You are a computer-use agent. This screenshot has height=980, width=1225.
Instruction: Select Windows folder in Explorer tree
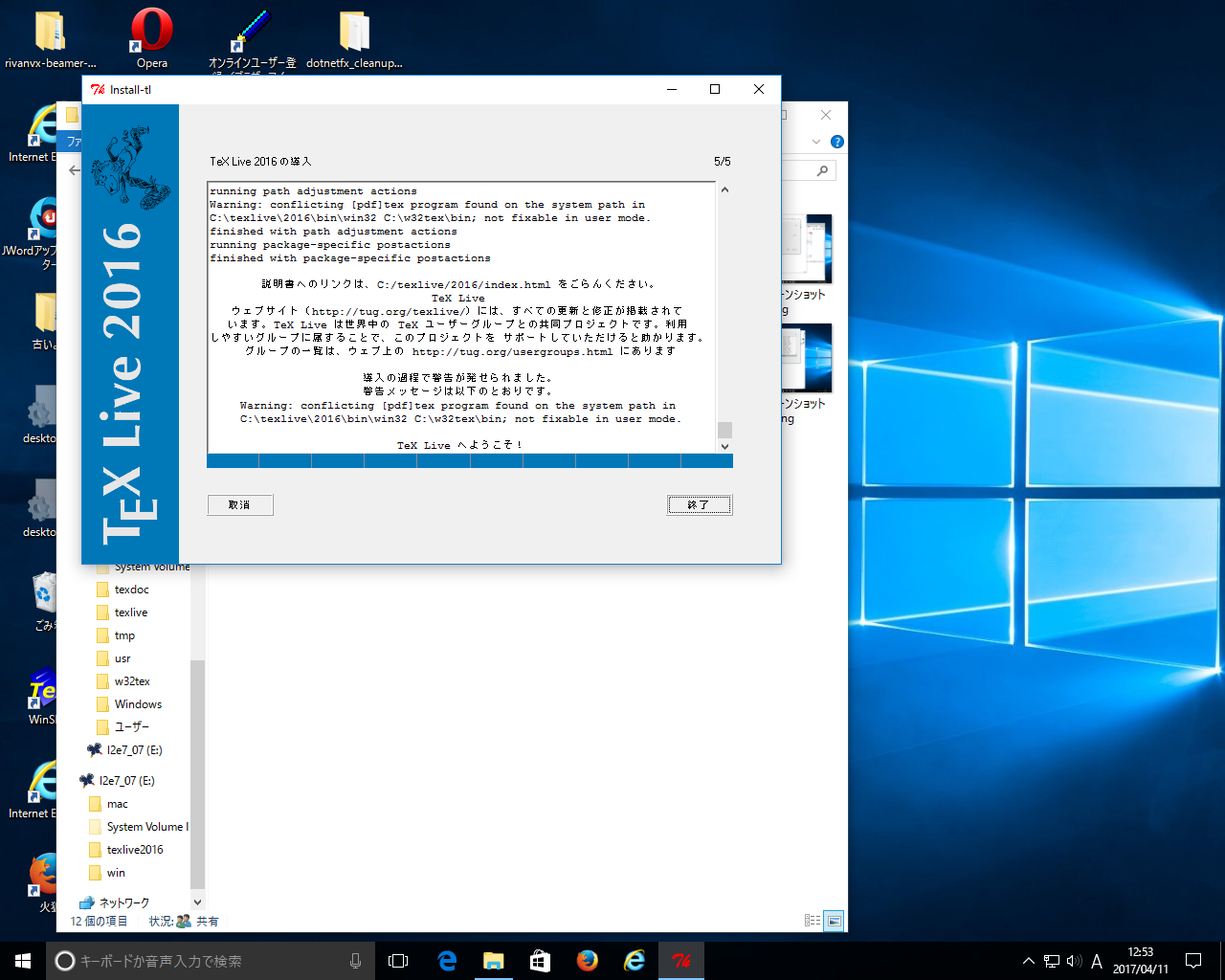[x=138, y=704]
